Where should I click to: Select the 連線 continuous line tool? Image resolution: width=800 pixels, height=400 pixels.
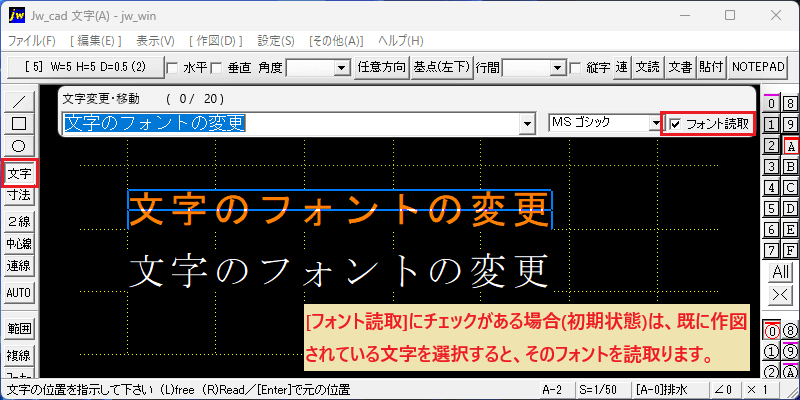coord(19,266)
